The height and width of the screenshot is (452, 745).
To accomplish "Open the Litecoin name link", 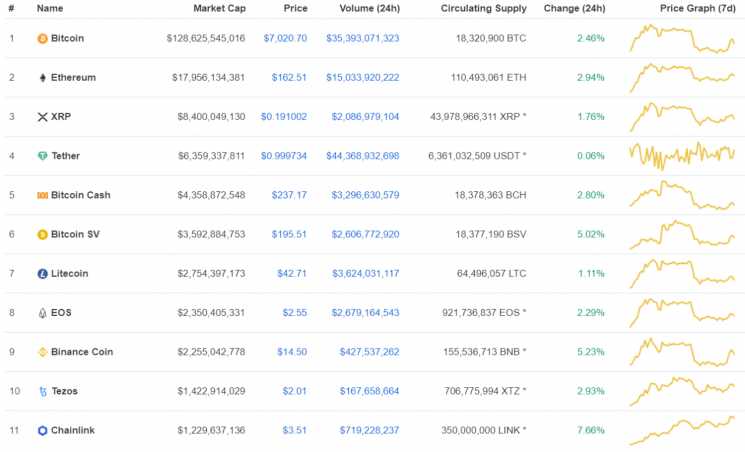I will [69, 273].
